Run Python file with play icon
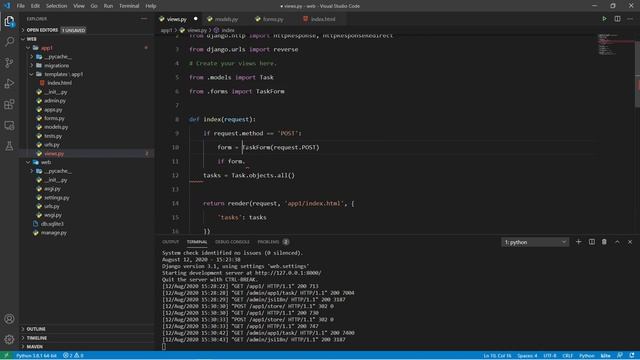Viewport: 640px width, 360px height. pos(604,19)
